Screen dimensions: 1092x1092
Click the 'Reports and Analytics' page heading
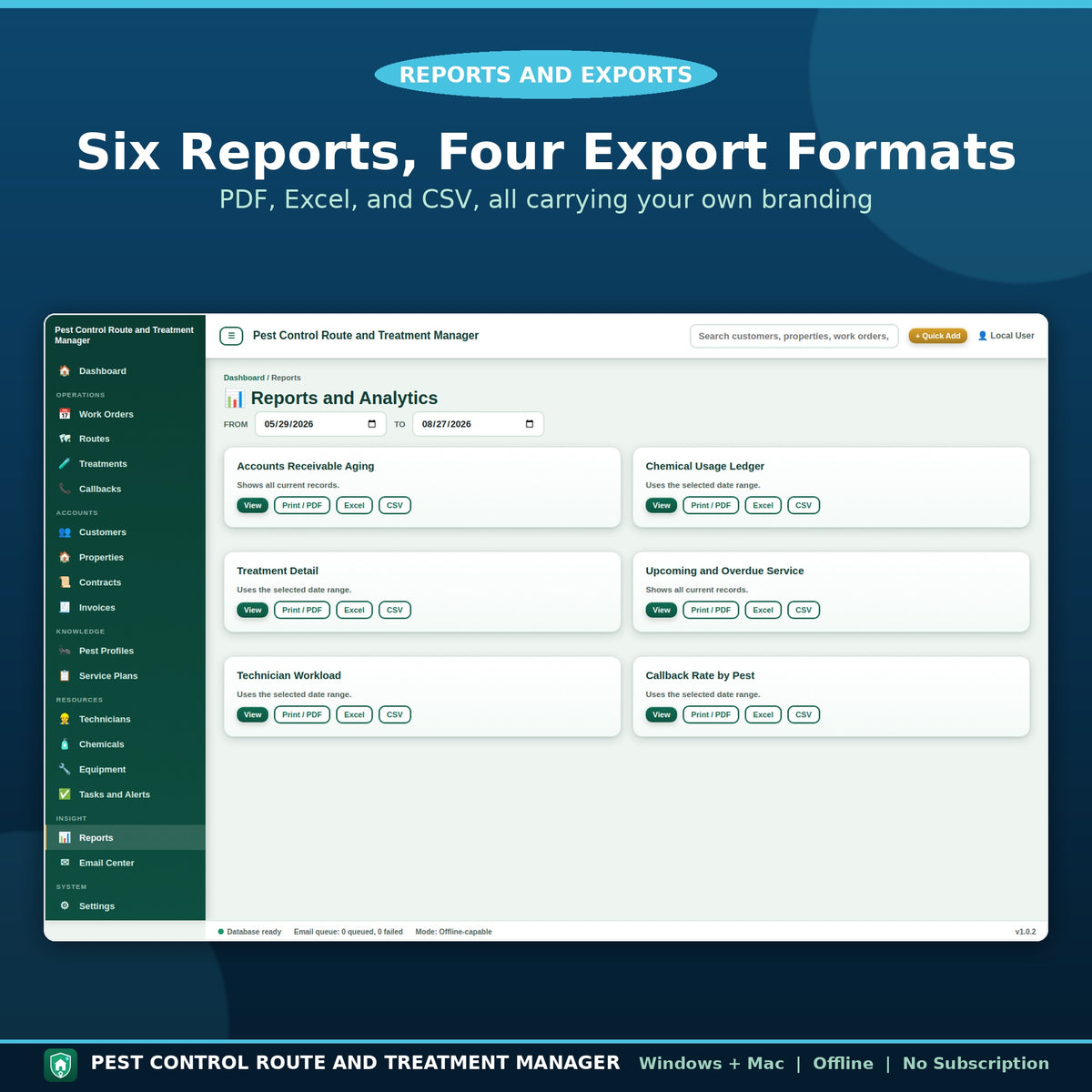coord(344,398)
